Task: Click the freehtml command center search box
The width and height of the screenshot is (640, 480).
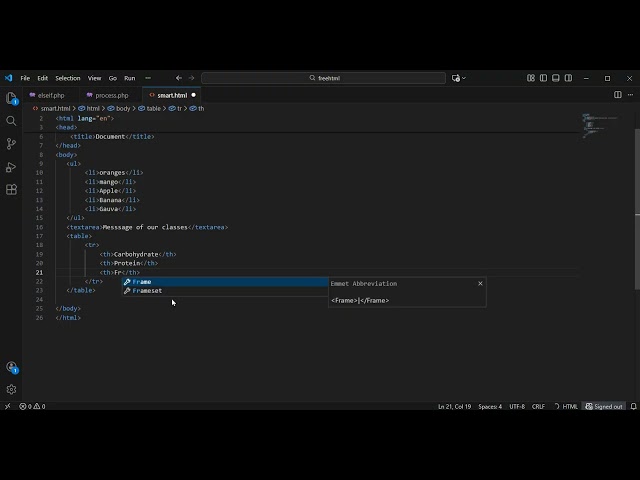Action: [x=323, y=78]
